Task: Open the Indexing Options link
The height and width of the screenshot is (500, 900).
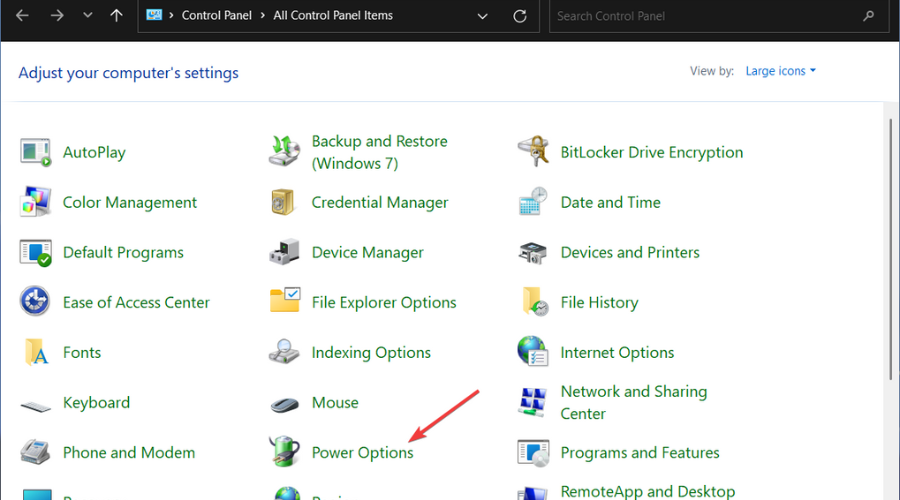Action: (x=371, y=352)
